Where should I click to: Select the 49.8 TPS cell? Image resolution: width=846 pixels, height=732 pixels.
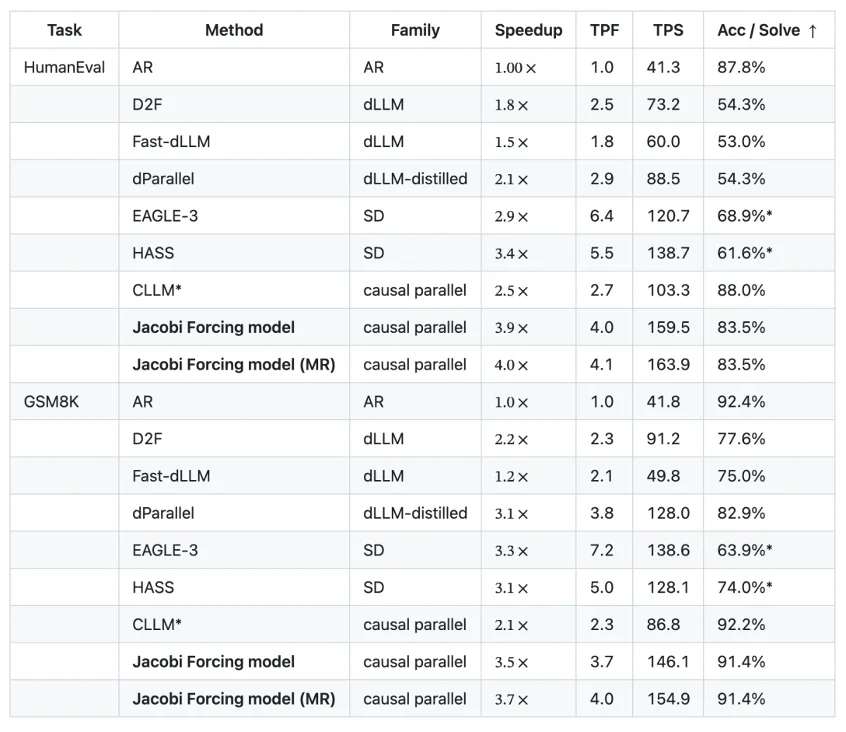(x=663, y=476)
